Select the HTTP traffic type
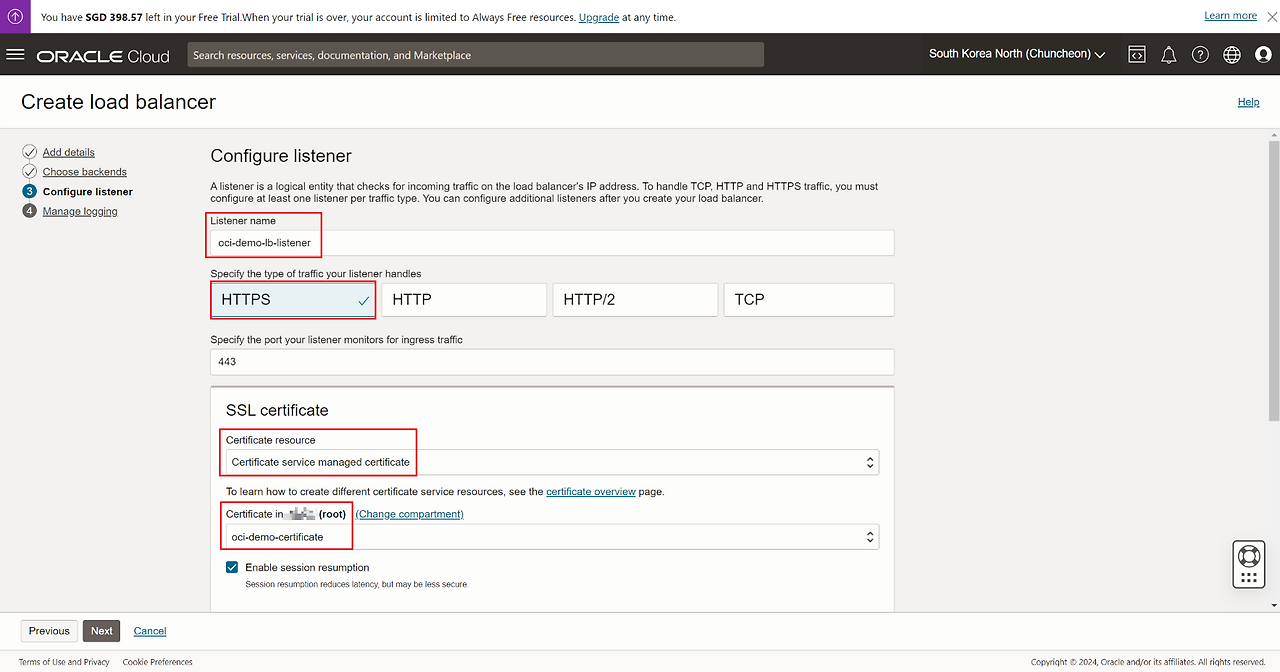The height and width of the screenshot is (672, 1280). (x=464, y=300)
